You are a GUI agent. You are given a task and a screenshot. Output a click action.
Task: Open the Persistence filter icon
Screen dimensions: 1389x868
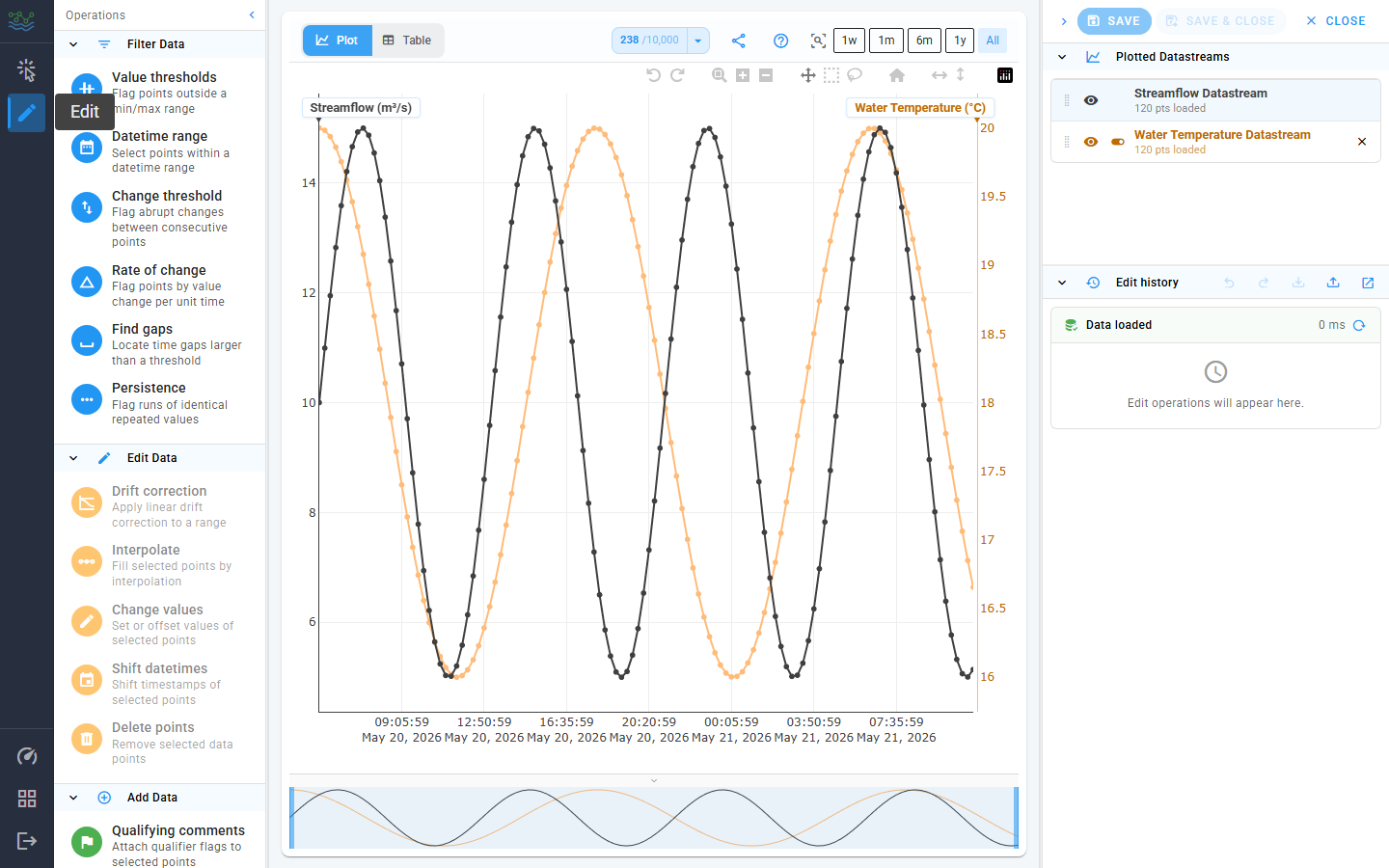click(x=87, y=399)
